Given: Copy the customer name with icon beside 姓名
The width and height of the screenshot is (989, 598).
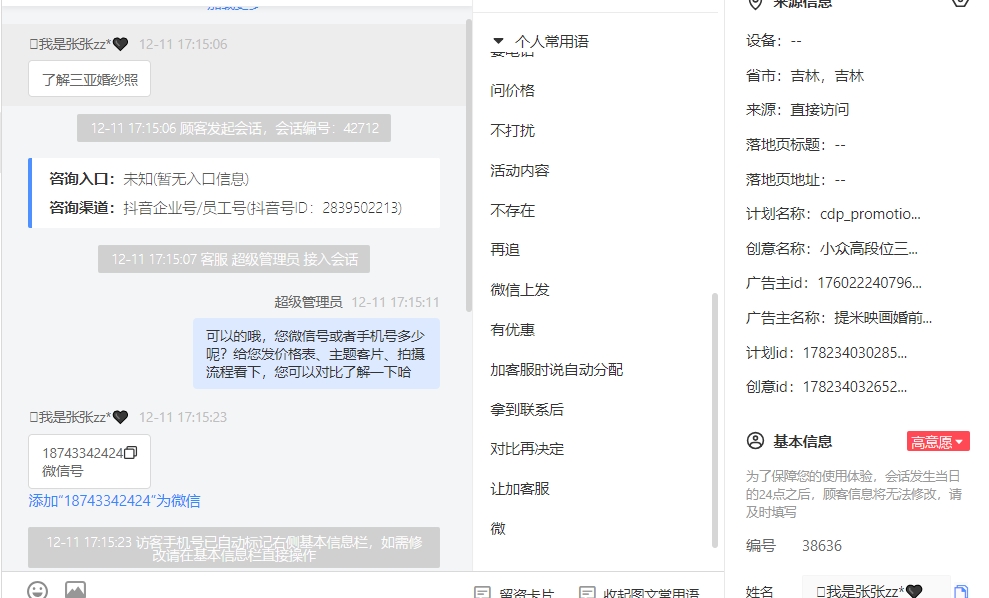Looking at the screenshot, I should pos(960,592).
